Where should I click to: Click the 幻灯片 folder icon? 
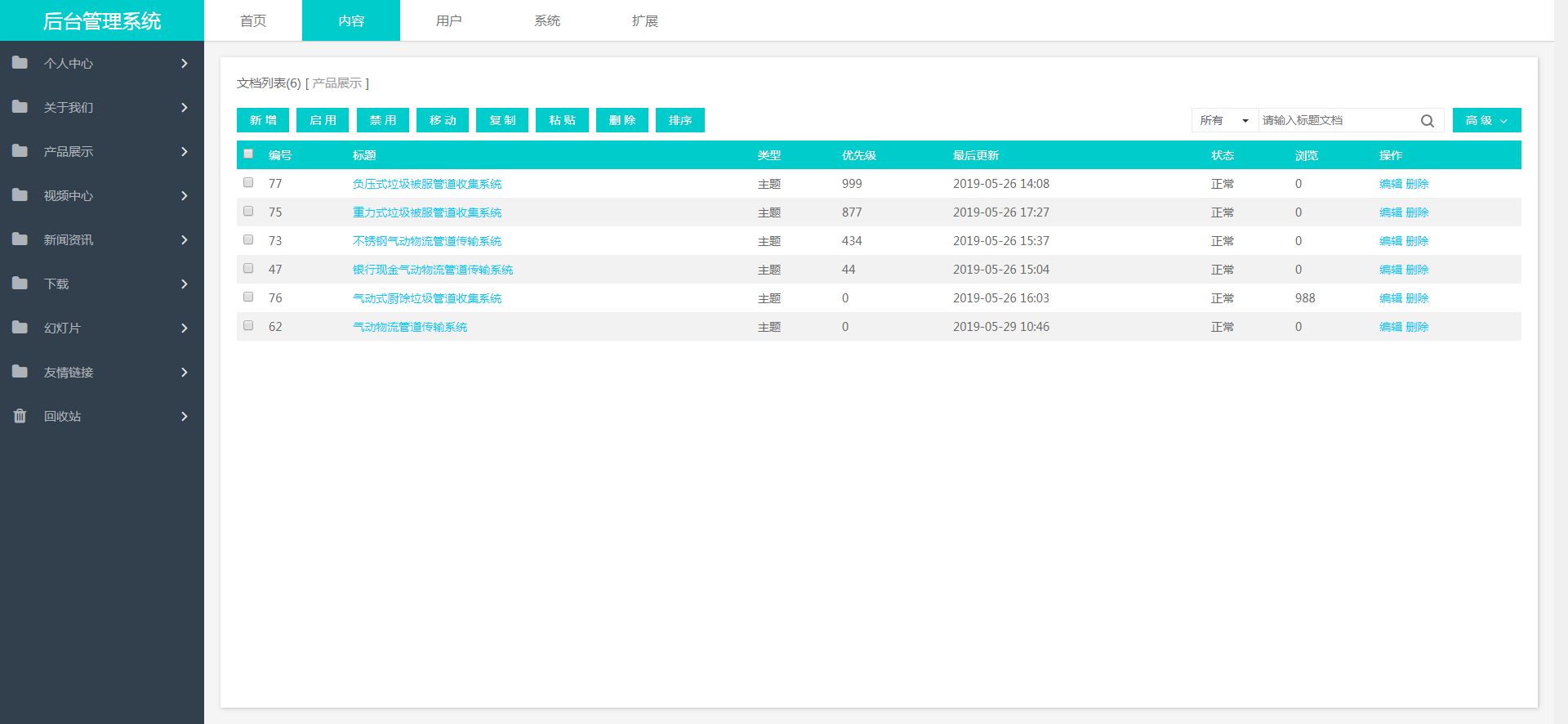coord(20,328)
